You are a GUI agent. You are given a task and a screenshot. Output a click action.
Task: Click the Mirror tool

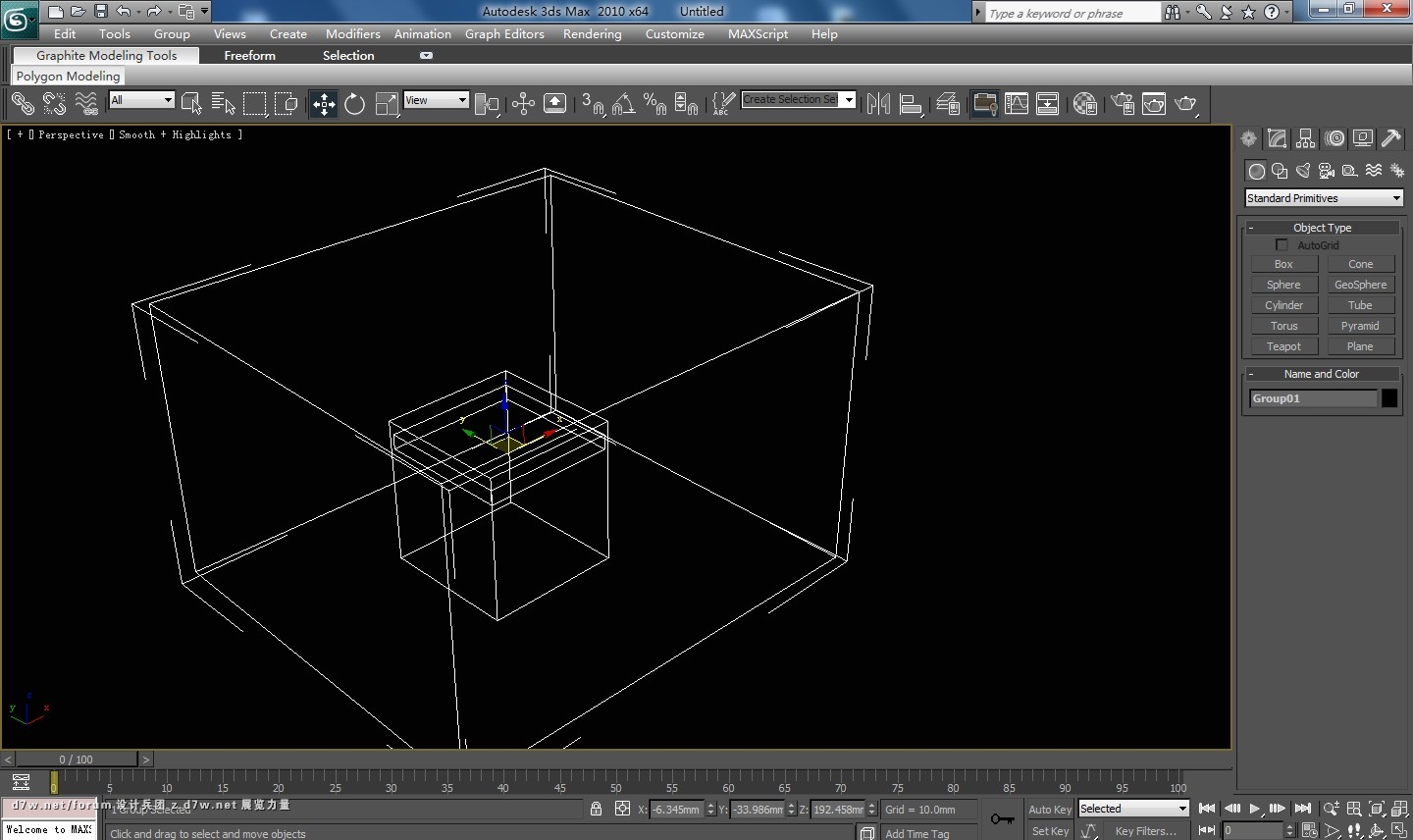[878, 103]
